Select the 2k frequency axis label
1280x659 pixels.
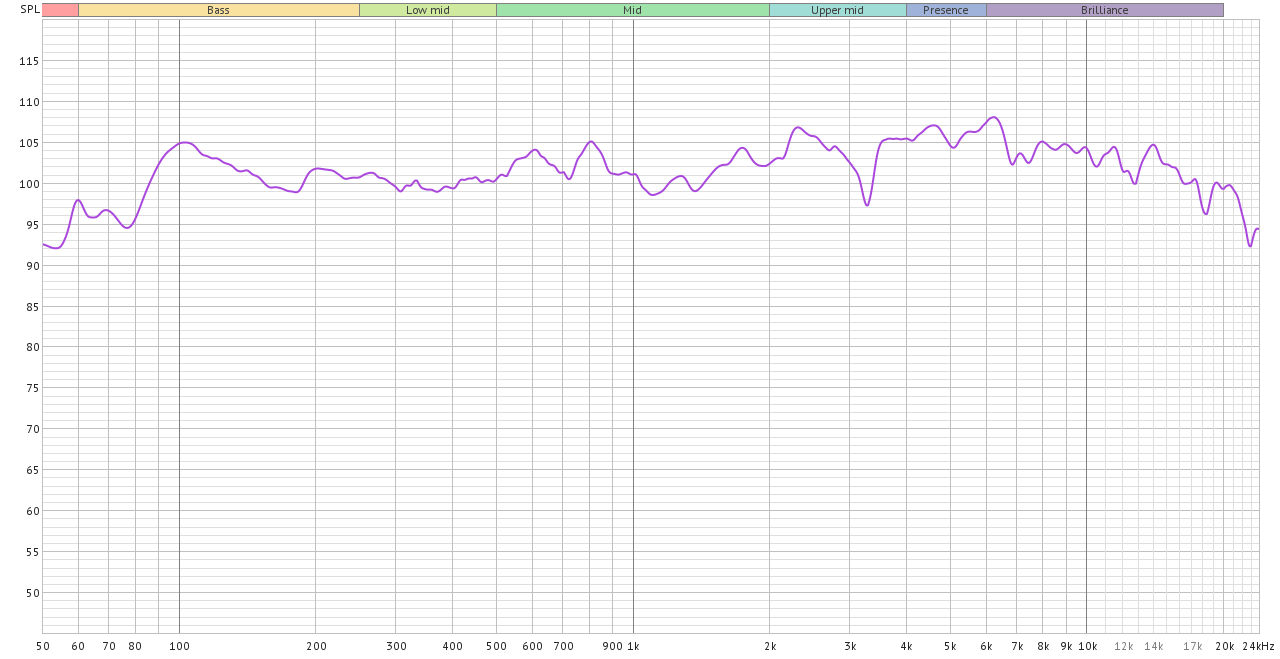pos(770,646)
